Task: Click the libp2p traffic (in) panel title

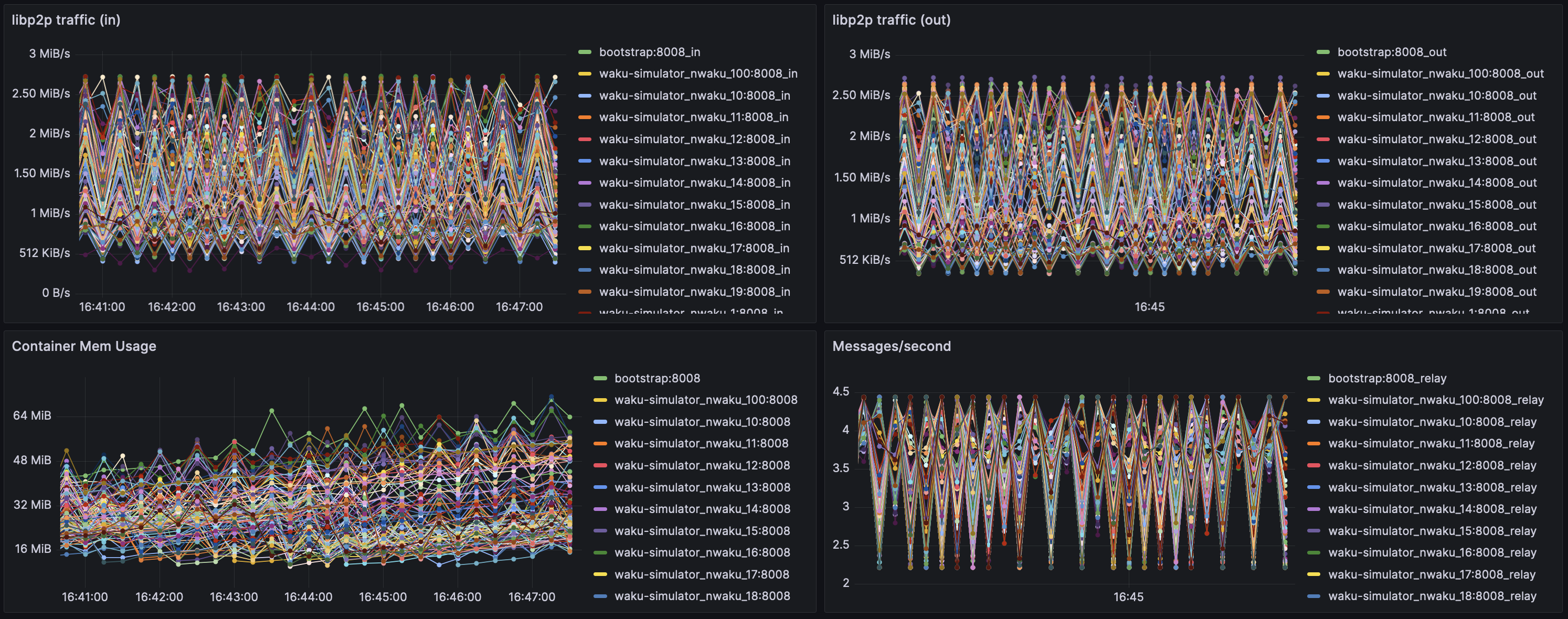Action: coord(66,20)
